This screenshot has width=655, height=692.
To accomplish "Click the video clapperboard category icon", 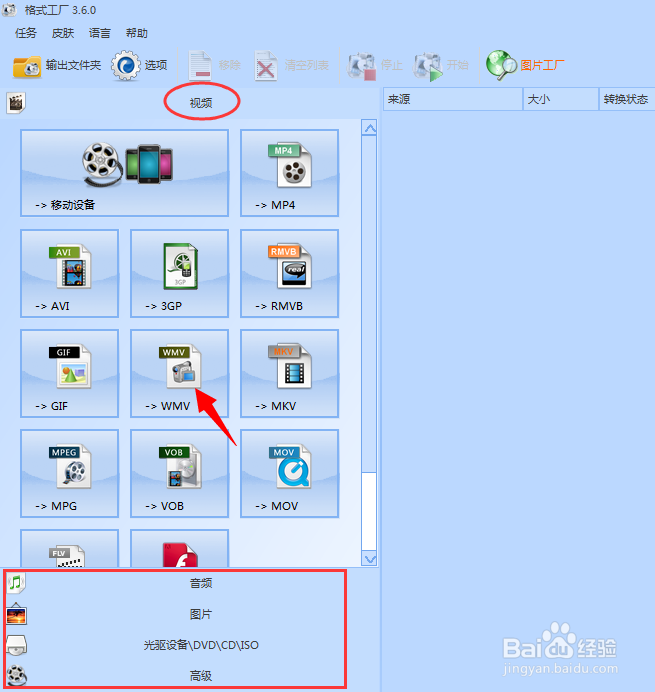I will point(16,103).
